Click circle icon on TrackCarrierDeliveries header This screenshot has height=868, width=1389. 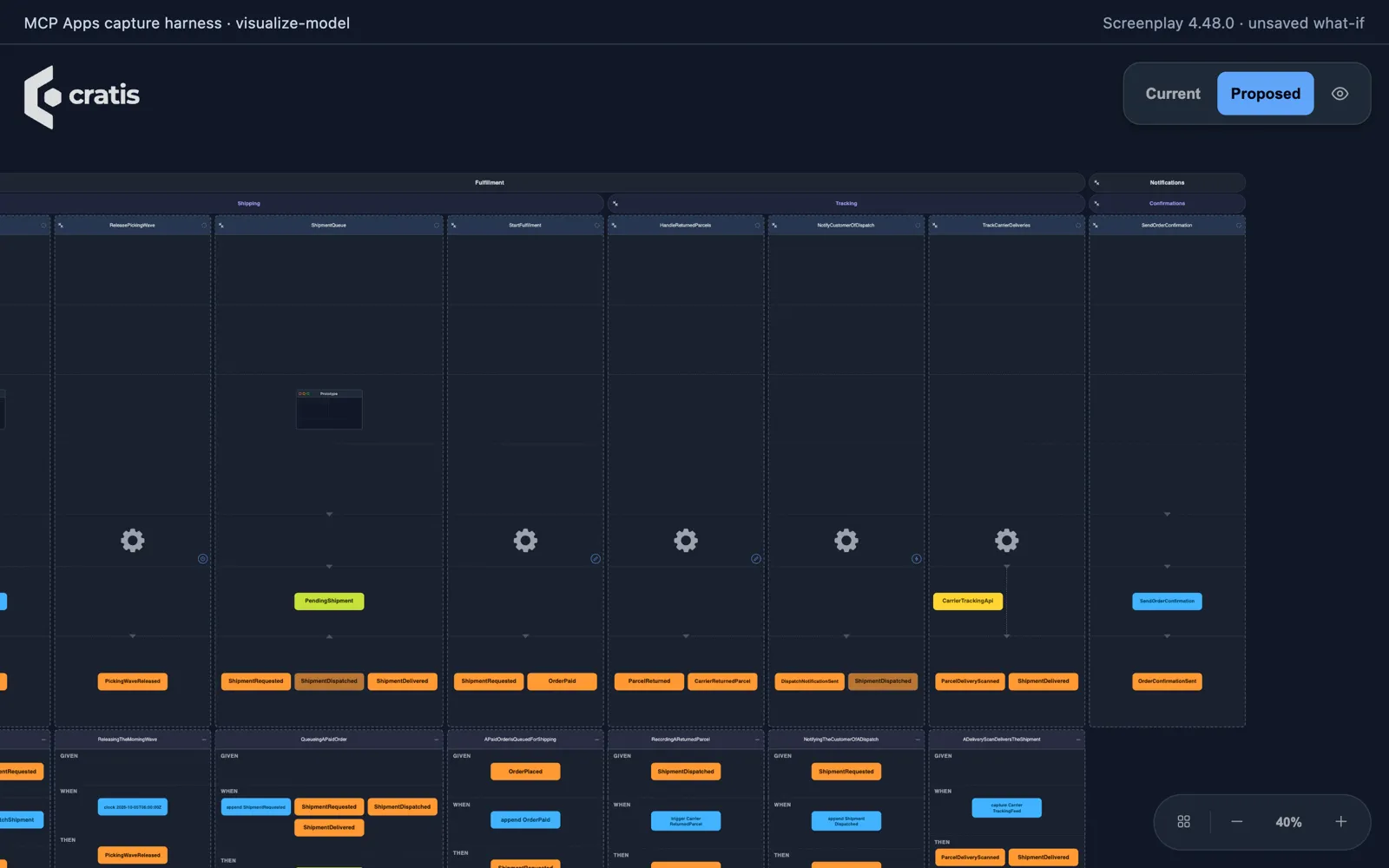(1078, 226)
